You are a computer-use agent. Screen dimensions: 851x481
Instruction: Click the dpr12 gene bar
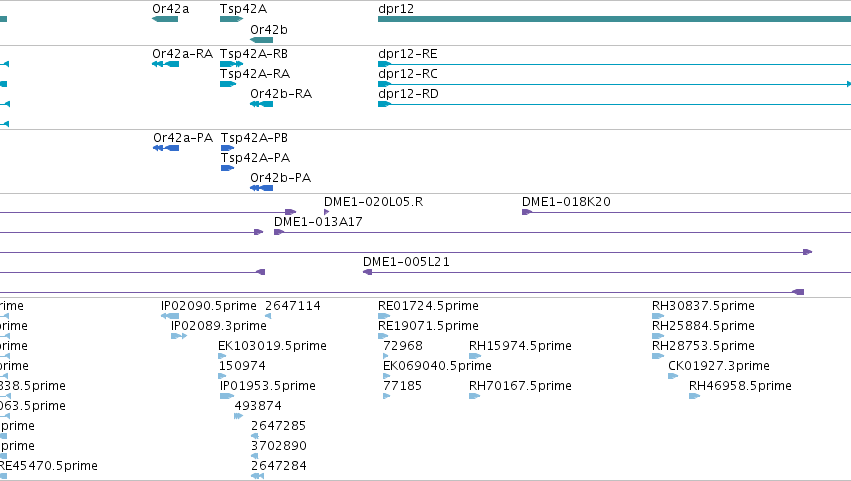pos(614,19)
